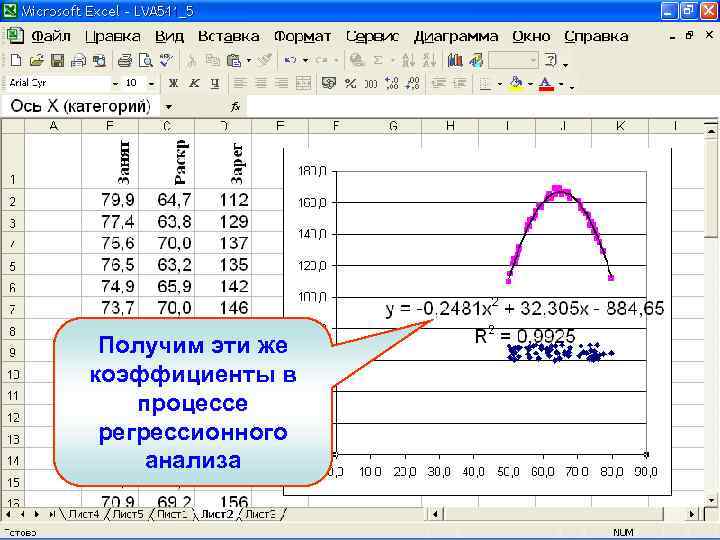Run the spelling check icon

point(166,60)
